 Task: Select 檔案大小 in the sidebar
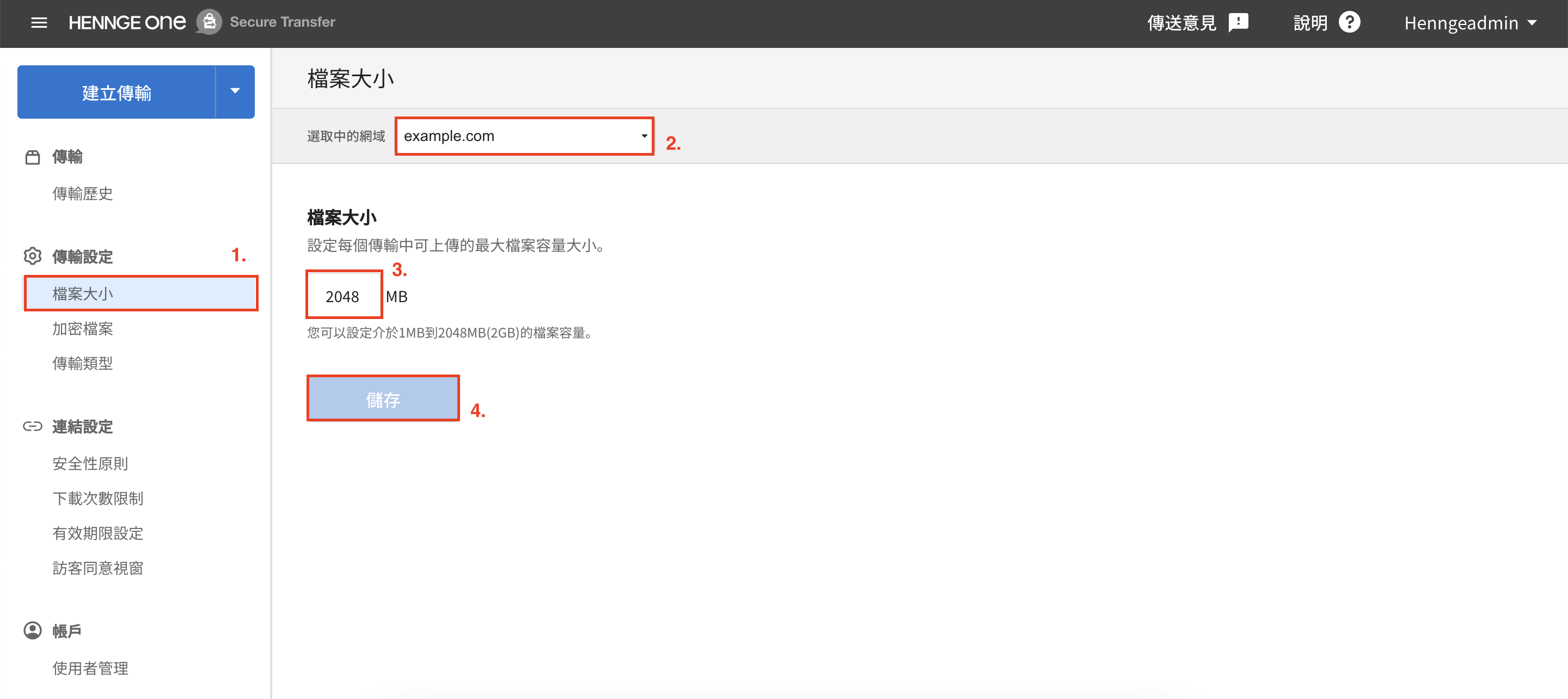pos(140,293)
